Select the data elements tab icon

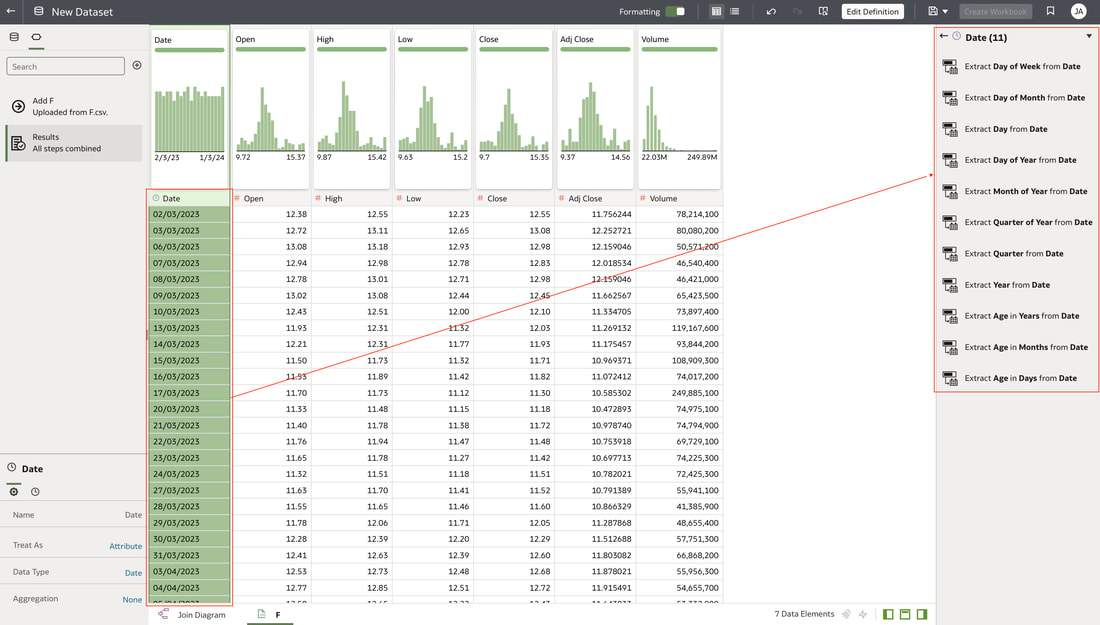point(36,36)
